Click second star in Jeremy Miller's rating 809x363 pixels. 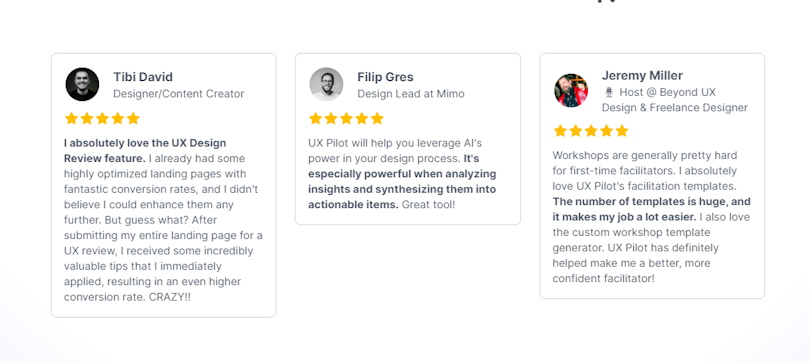tap(575, 131)
